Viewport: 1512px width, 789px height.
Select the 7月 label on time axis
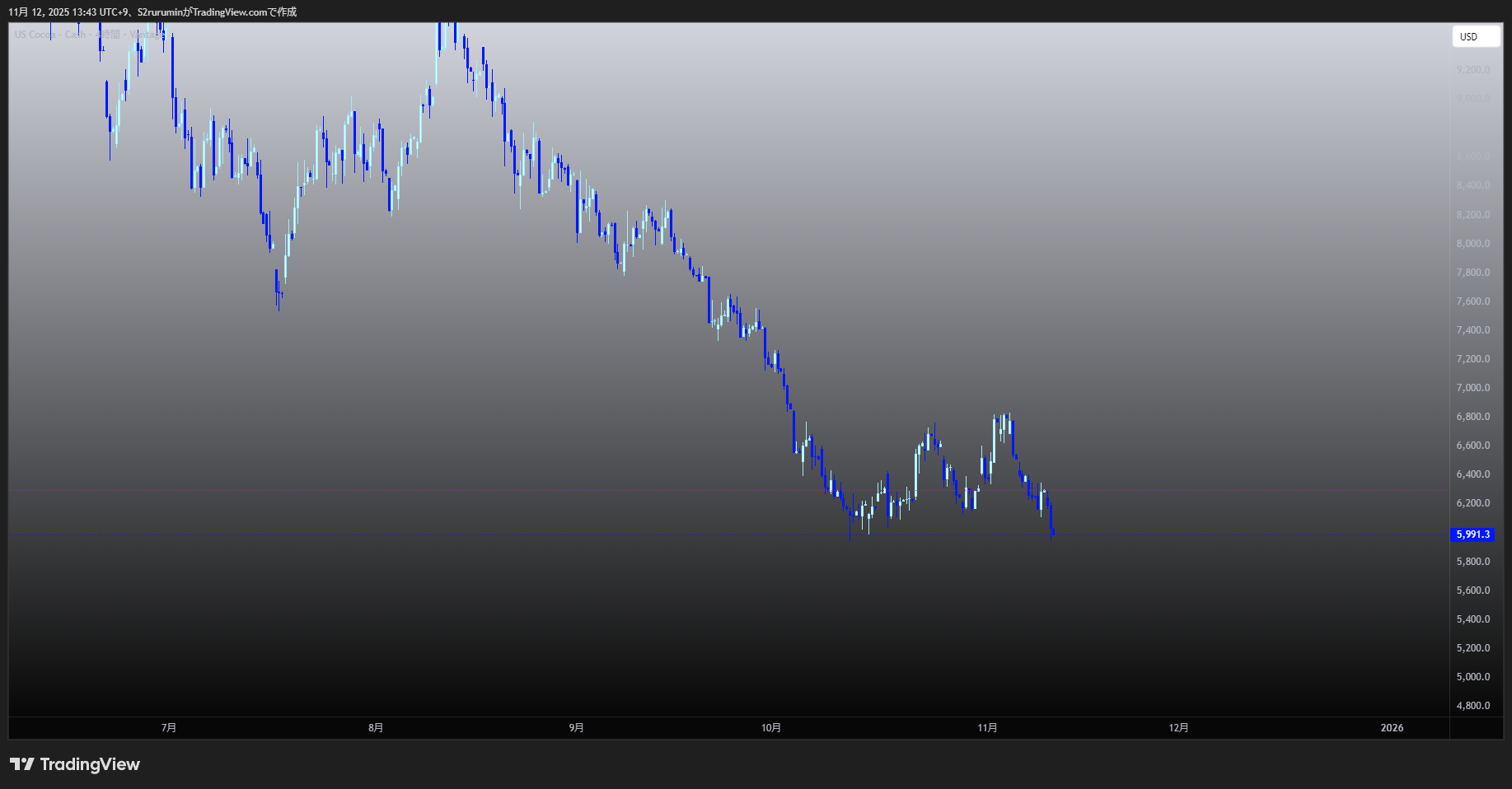click(x=169, y=728)
